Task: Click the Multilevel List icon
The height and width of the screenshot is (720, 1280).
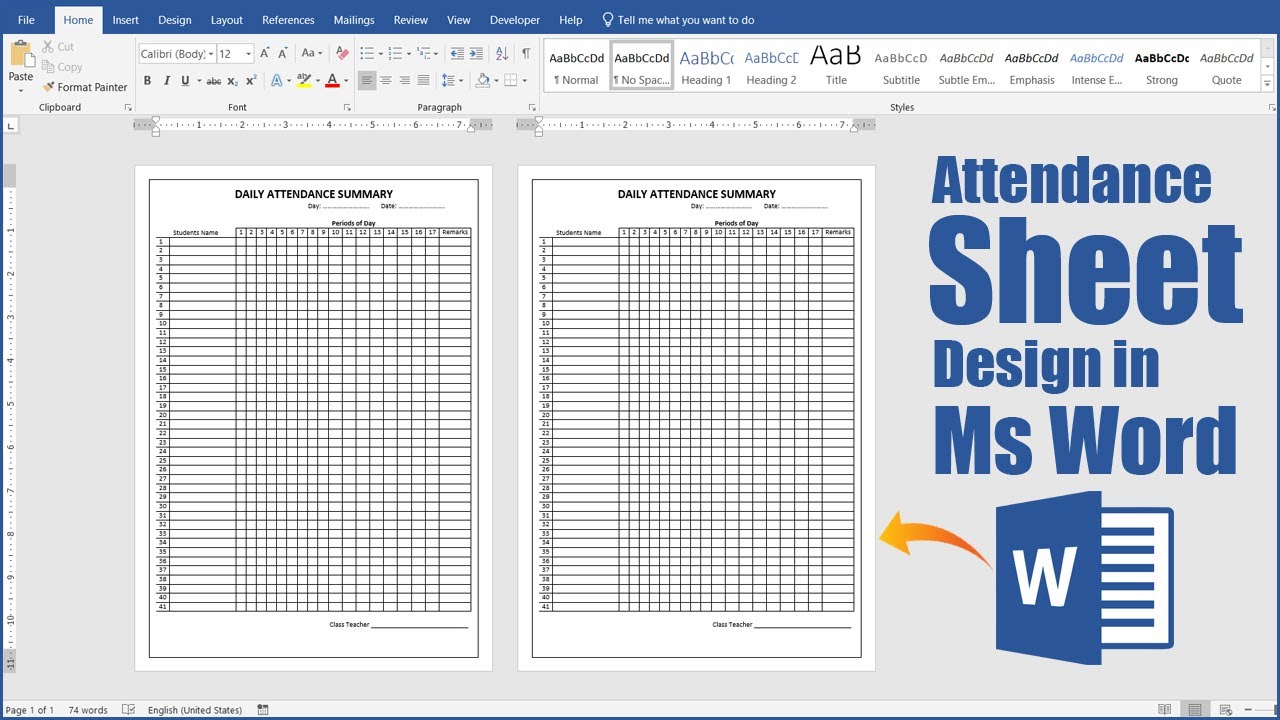Action: (x=424, y=54)
